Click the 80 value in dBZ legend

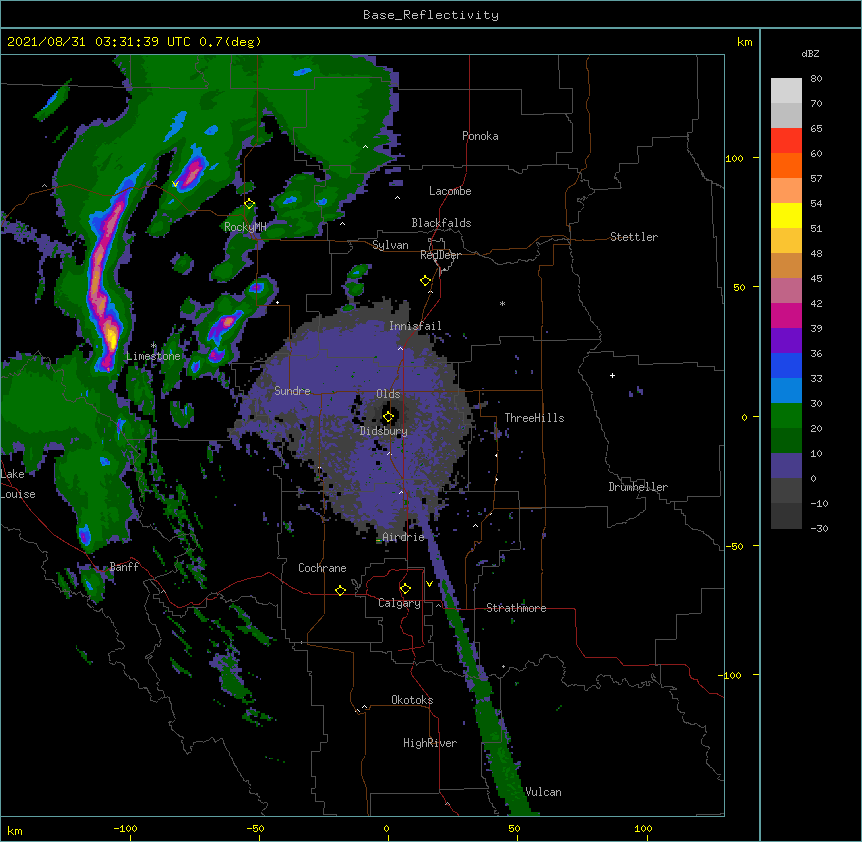pos(816,78)
